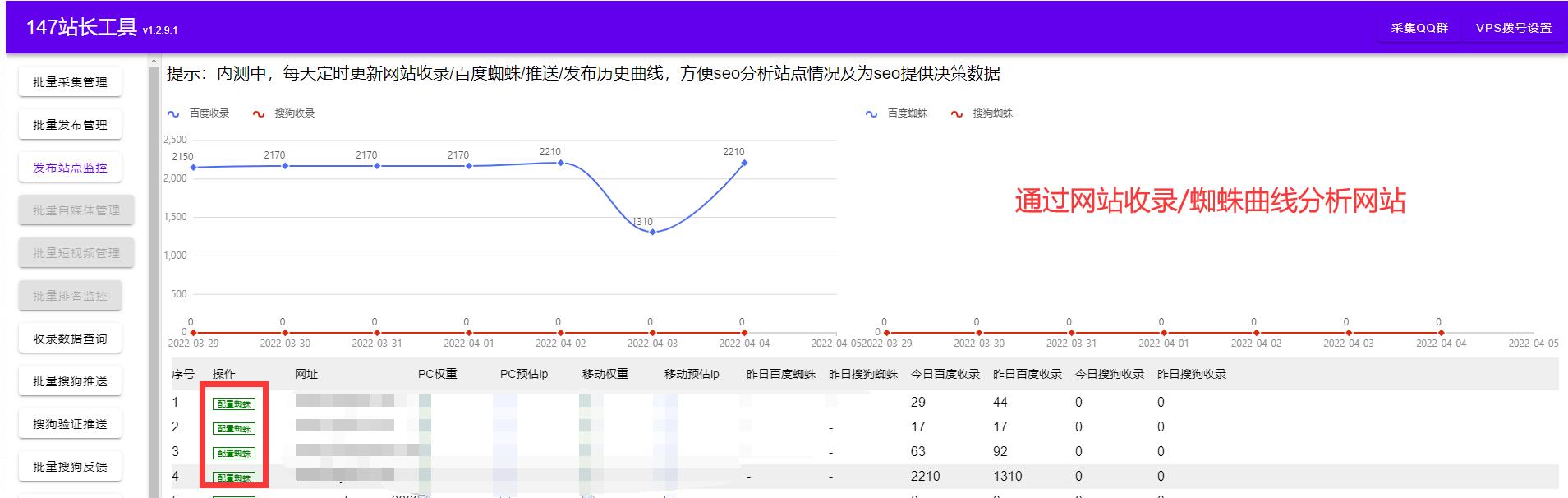Click the greyed 批量自媒体管理 sidebar item
The height and width of the screenshot is (498, 1568).
(x=76, y=210)
